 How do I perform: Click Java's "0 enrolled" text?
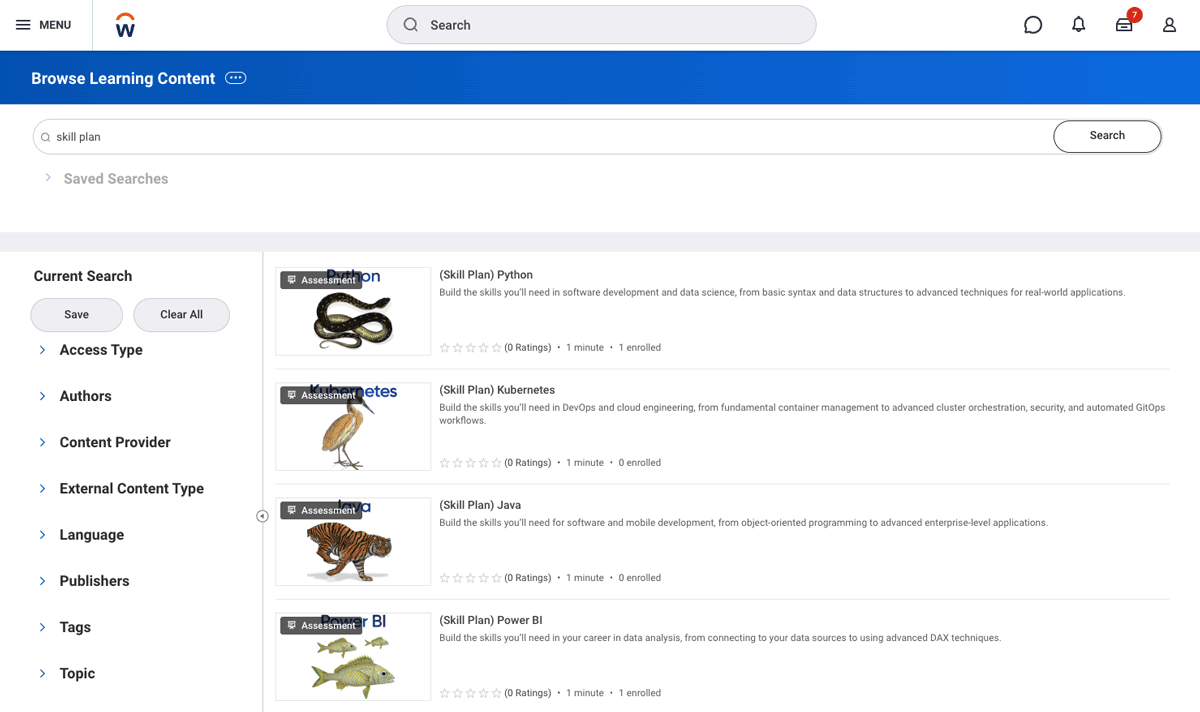click(640, 578)
